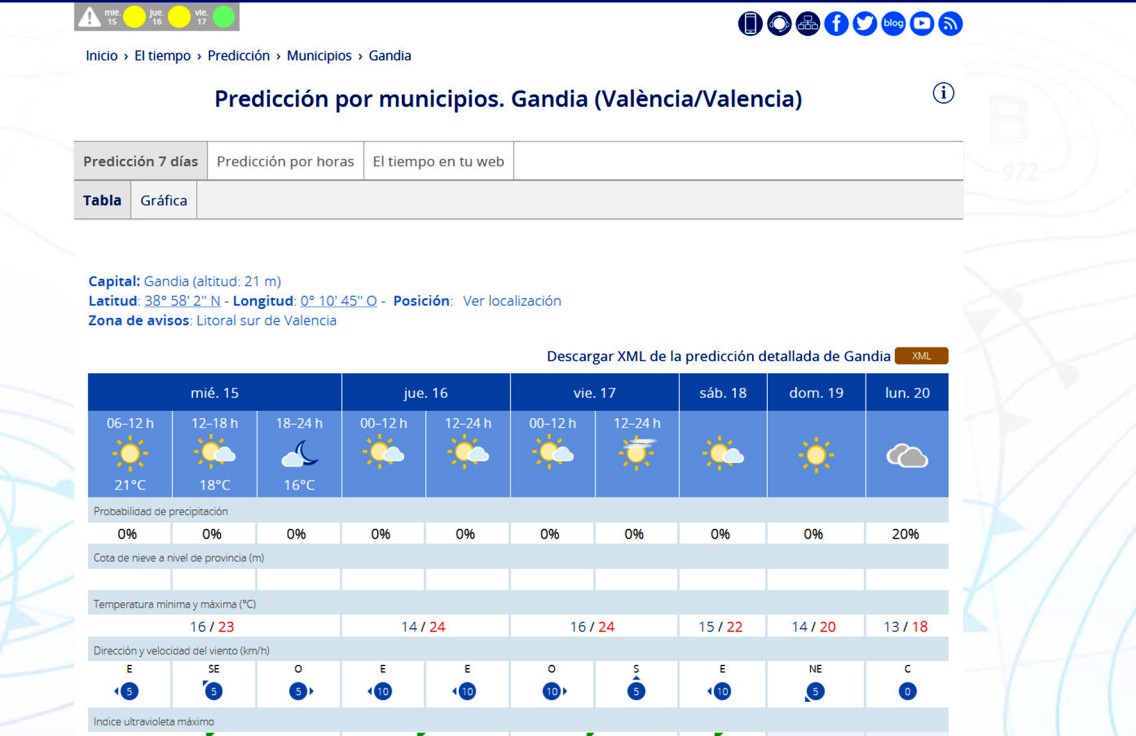Go to Municipios breadcrumb link
The height and width of the screenshot is (736, 1136).
(x=319, y=56)
